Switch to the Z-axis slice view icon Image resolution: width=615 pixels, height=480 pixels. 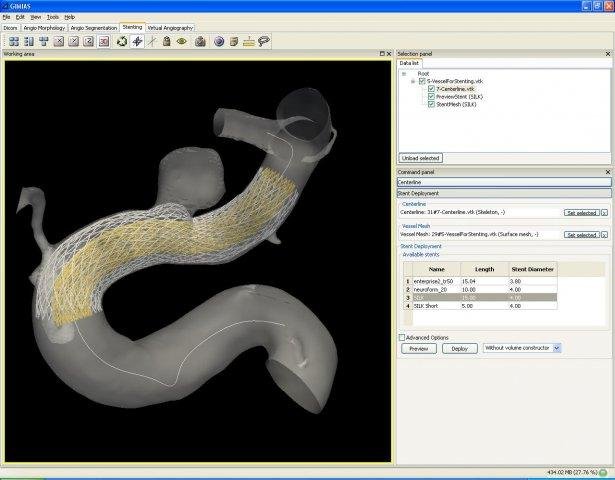coord(89,41)
